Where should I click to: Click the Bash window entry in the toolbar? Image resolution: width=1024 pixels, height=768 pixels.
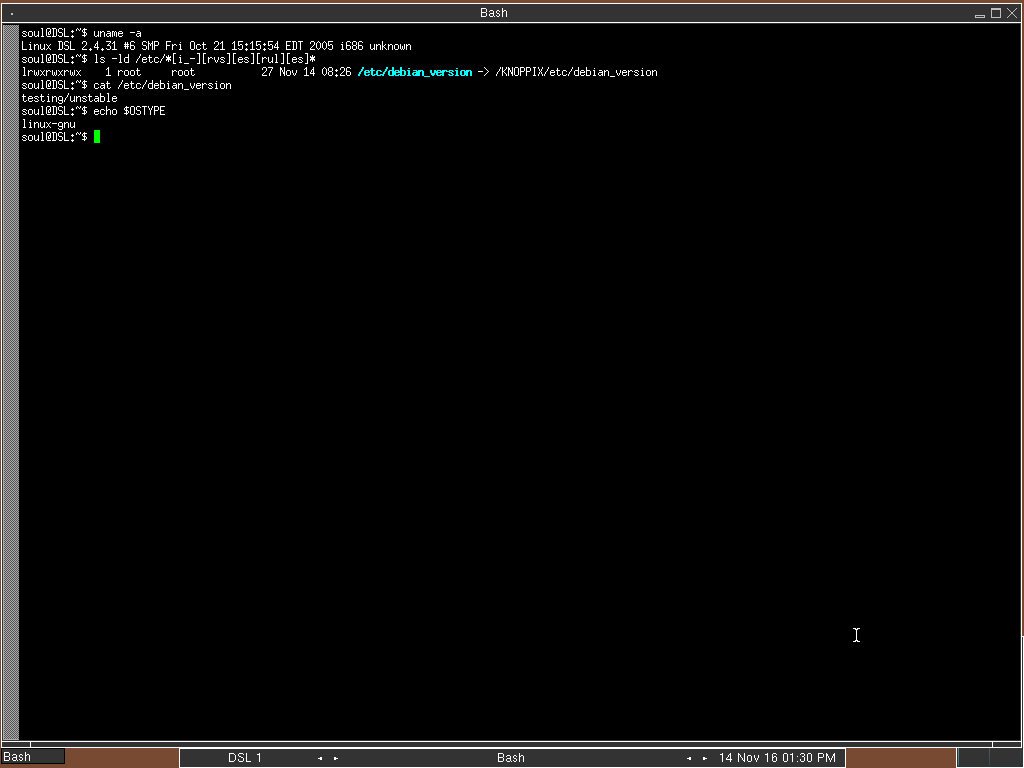[511, 758]
